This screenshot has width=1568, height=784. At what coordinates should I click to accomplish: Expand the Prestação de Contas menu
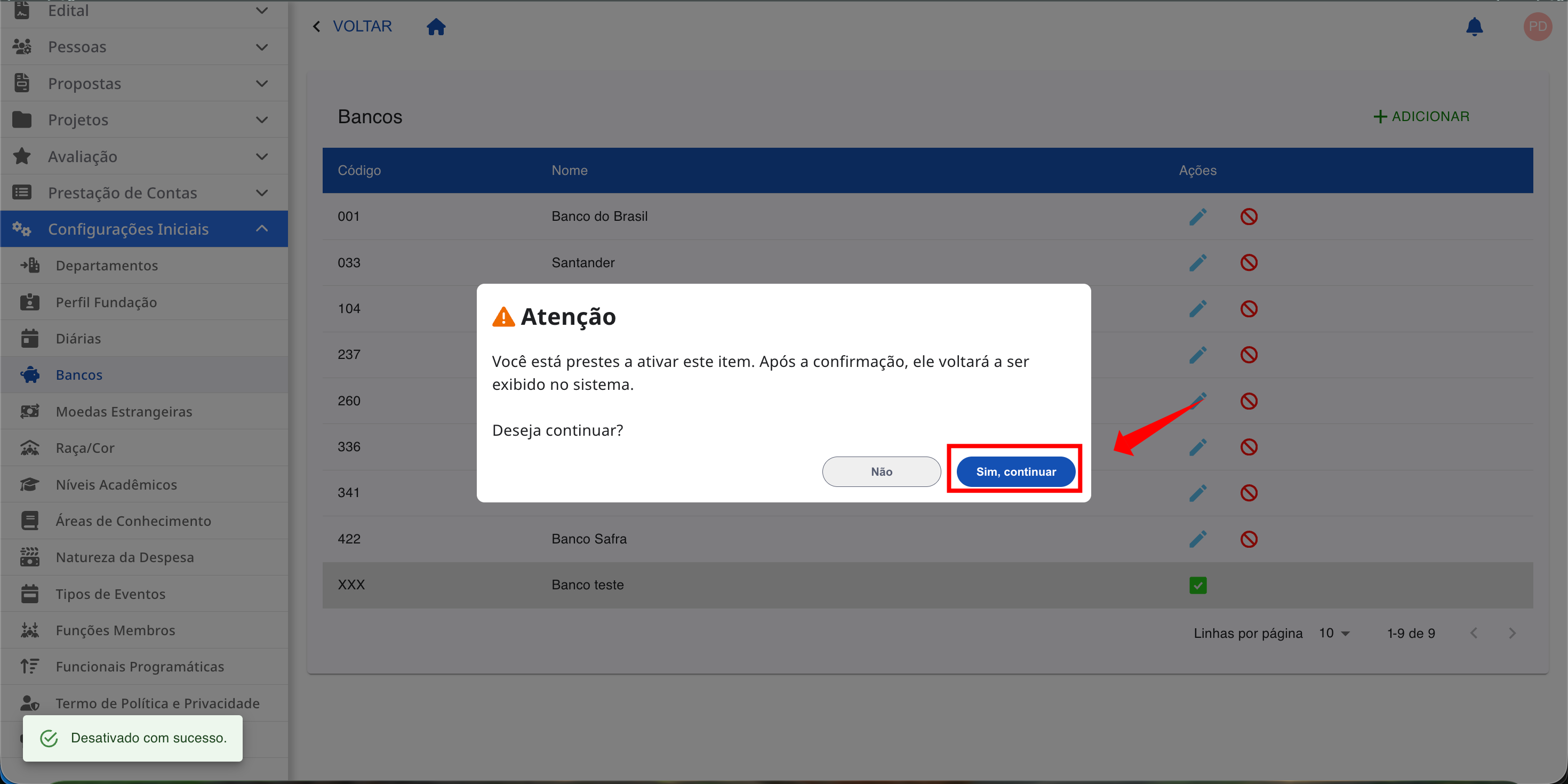[x=144, y=193]
